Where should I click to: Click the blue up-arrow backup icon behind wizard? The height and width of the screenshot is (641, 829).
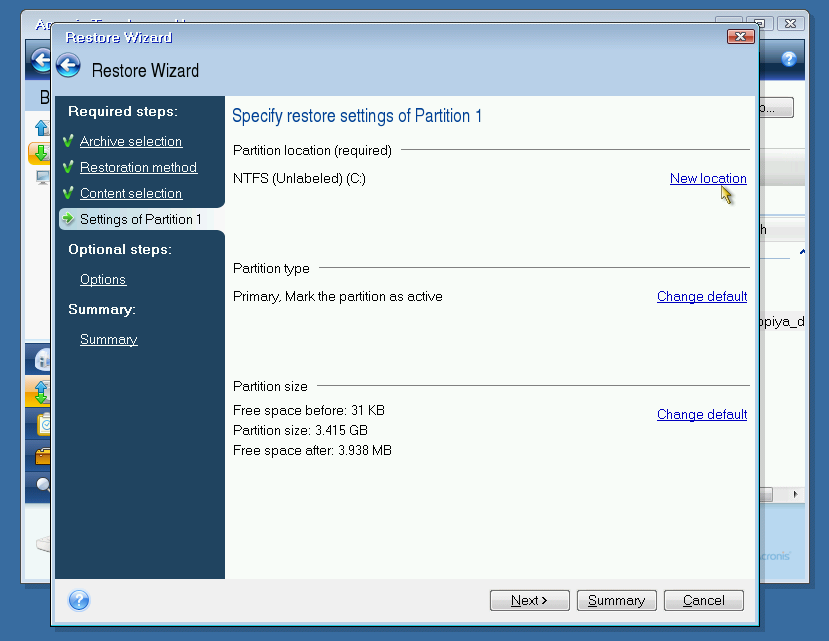click(x=41, y=127)
